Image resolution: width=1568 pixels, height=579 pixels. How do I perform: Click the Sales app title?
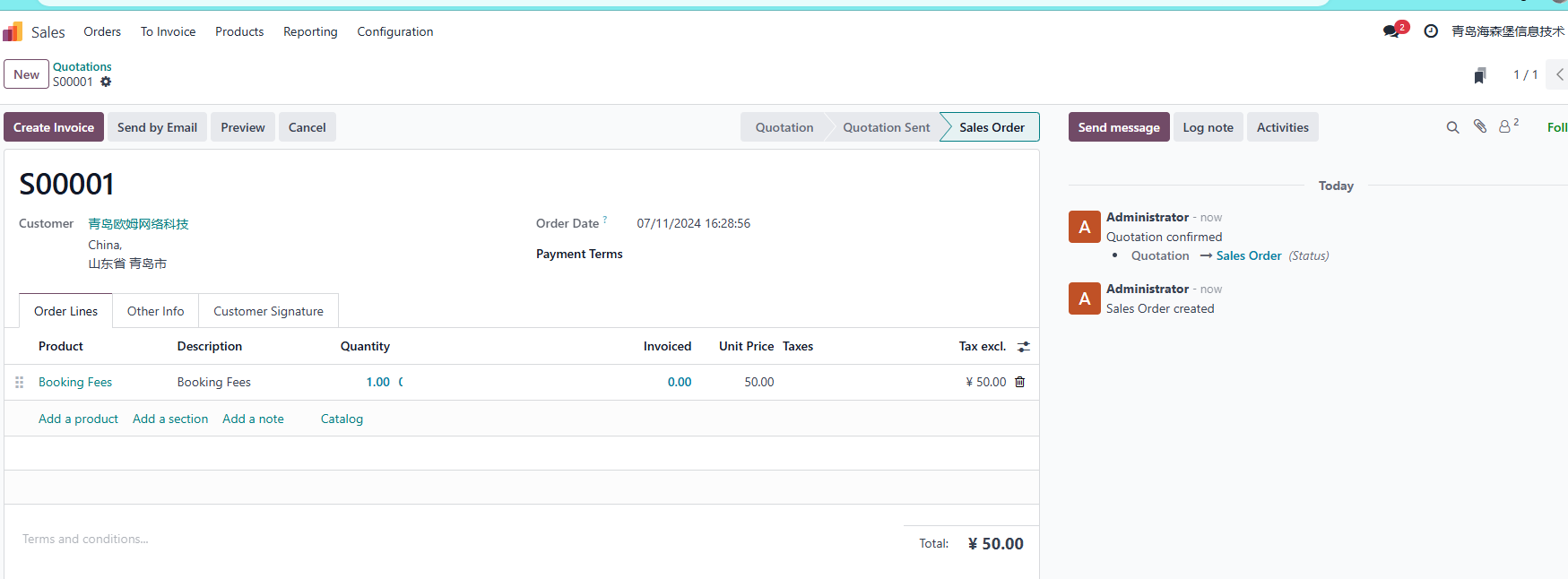click(x=48, y=32)
